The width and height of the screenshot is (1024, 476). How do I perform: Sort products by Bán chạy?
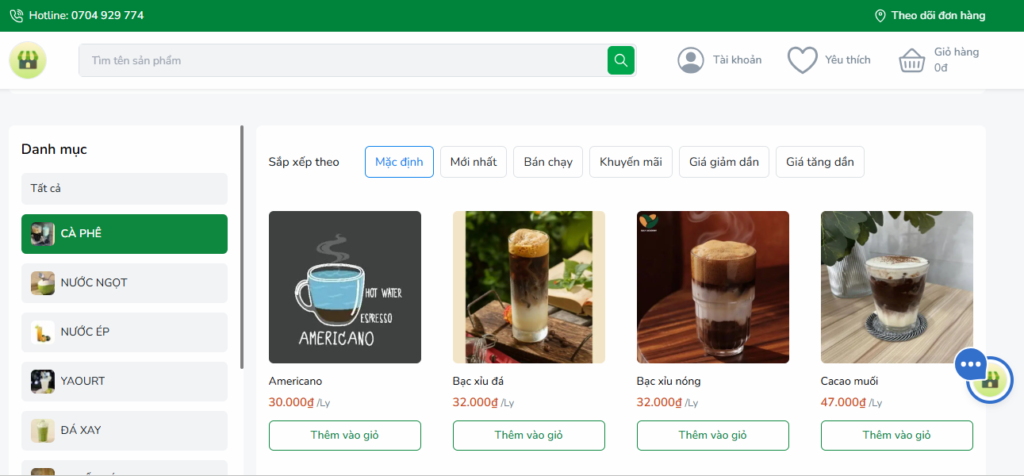coord(547,162)
